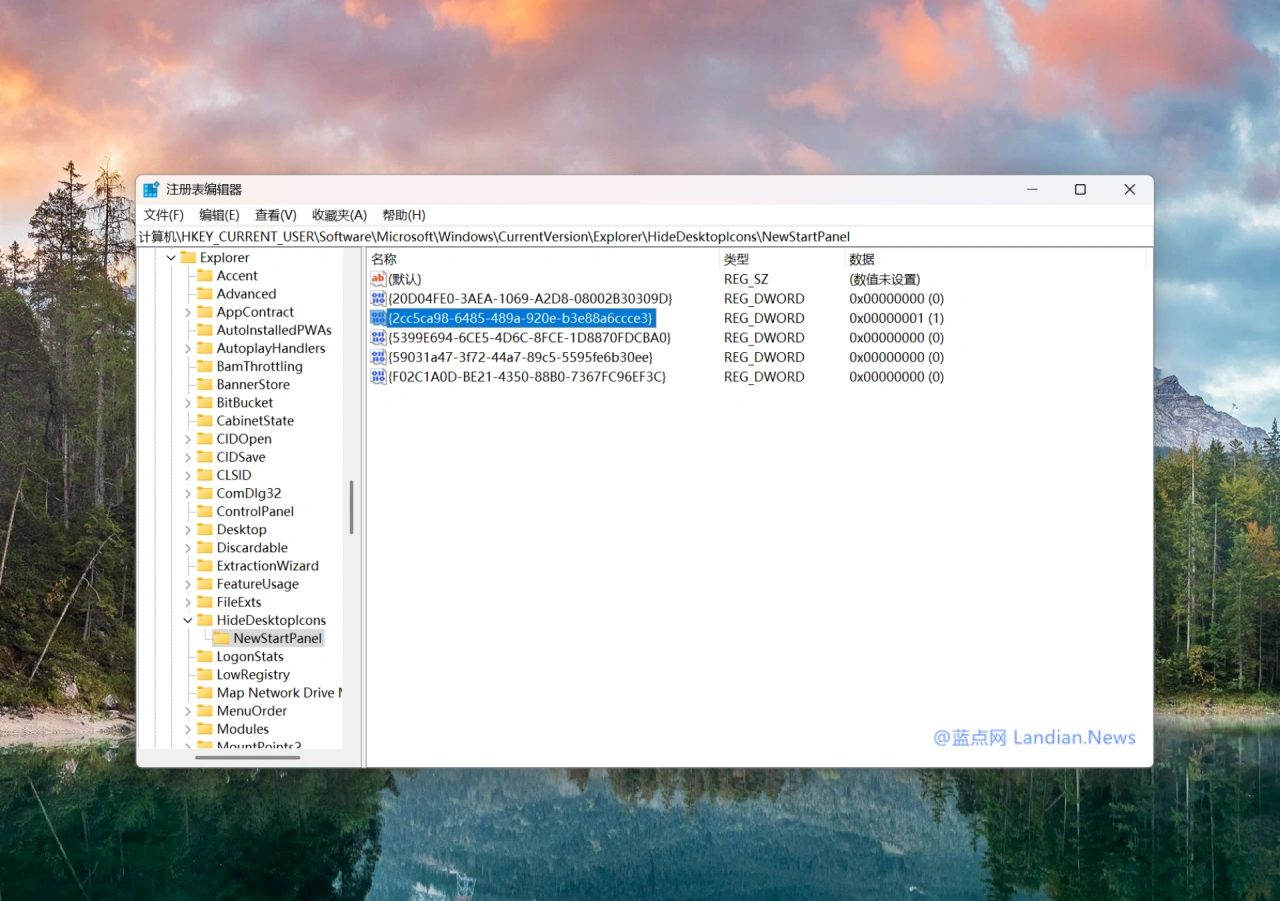The height and width of the screenshot is (901, 1280).
Task: Click DWORD icon beside {F02C1A0D-BE21-4350-88B0-7367FC96EF3C}
Action: (x=378, y=377)
